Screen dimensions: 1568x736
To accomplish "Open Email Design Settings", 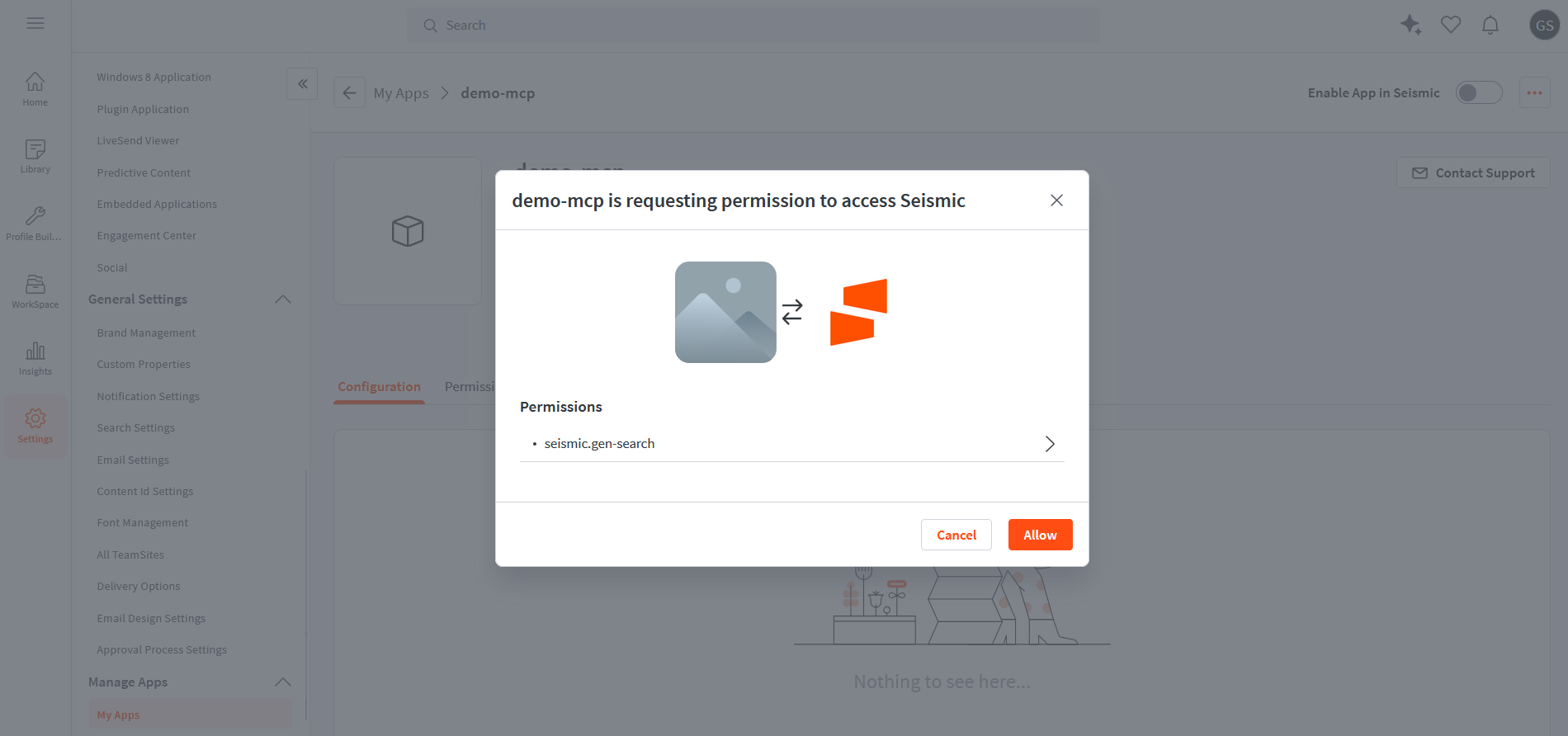I will point(151,618).
